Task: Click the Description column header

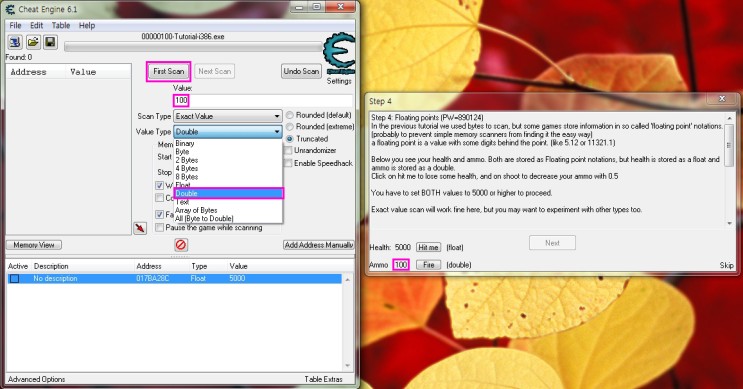Action: (x=51, y=266)
